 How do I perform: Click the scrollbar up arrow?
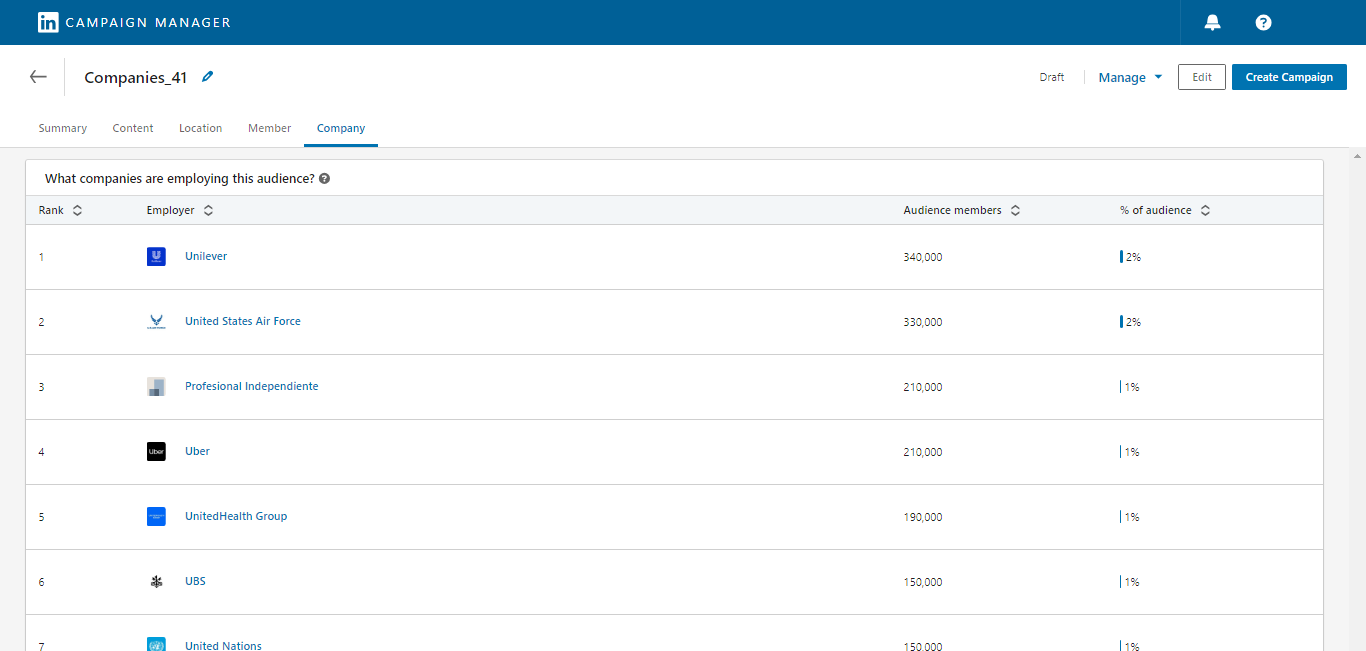1357,157
